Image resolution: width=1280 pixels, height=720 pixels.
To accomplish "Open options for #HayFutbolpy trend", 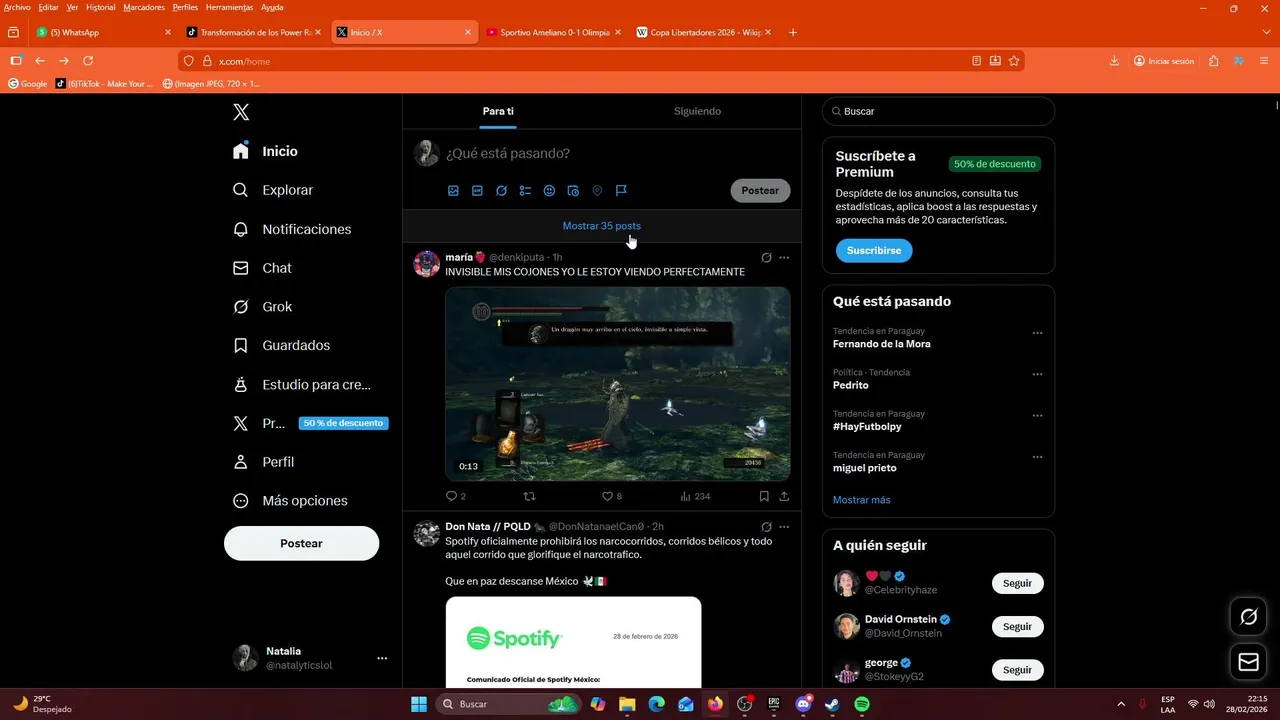I will coord(1037,416).
